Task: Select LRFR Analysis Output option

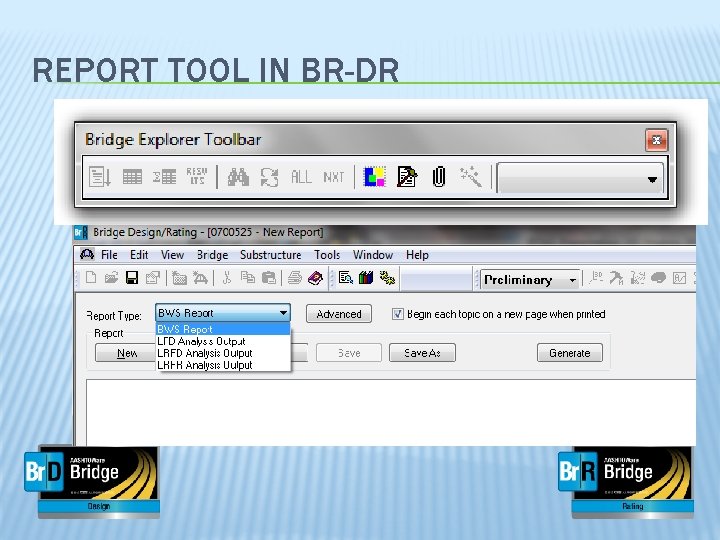Action: point(223,365)
